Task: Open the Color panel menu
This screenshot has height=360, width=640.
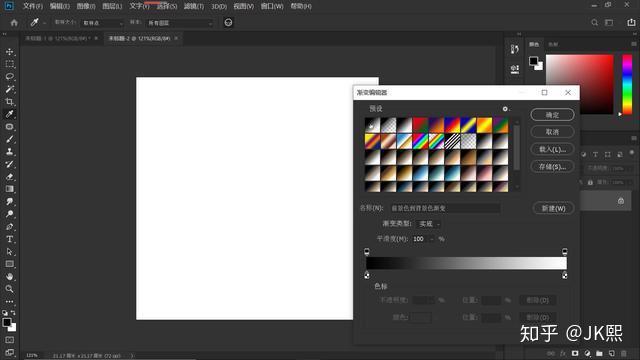Action: [x=634, y=44]
